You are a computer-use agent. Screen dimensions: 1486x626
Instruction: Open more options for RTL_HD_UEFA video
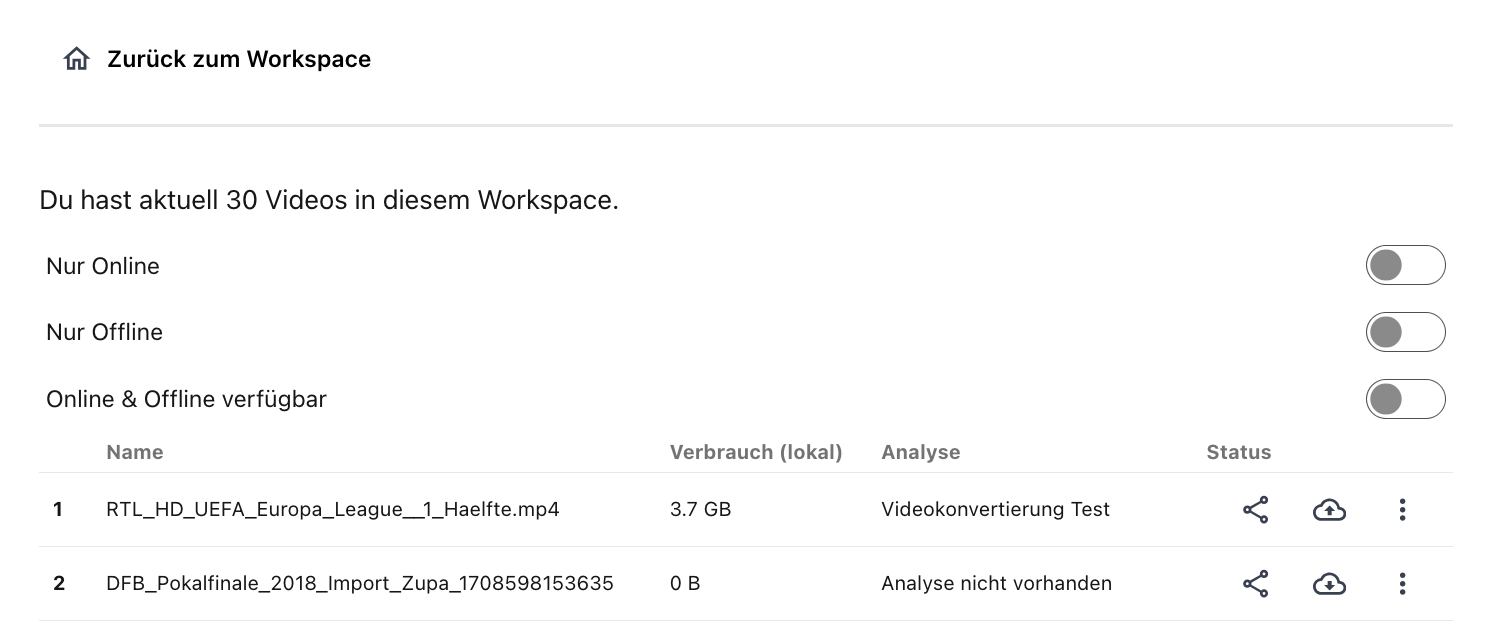[x=1402, y=510]
